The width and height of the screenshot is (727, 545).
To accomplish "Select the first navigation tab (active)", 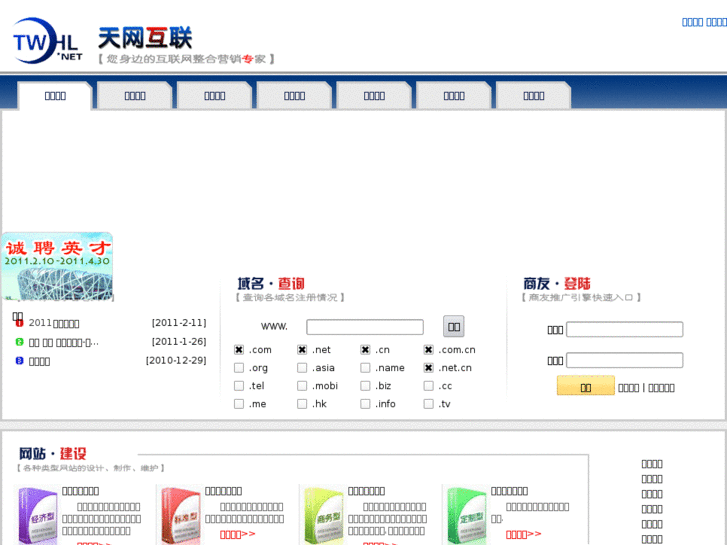I will [x=55, y=96].
